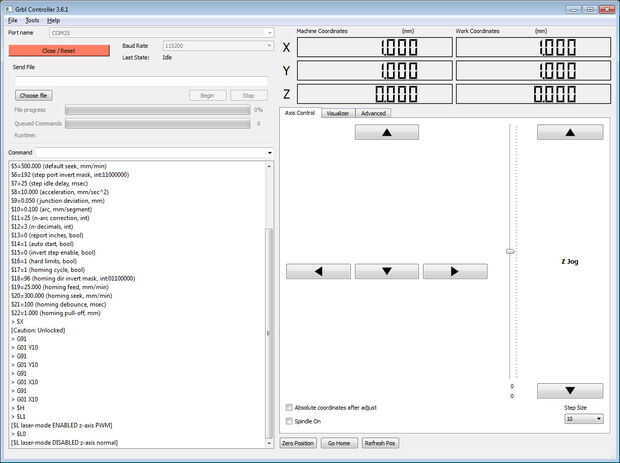Lower Z axis with the Z Jog down arrow
This screenshot has height=463, width=620.
(570, 391)
